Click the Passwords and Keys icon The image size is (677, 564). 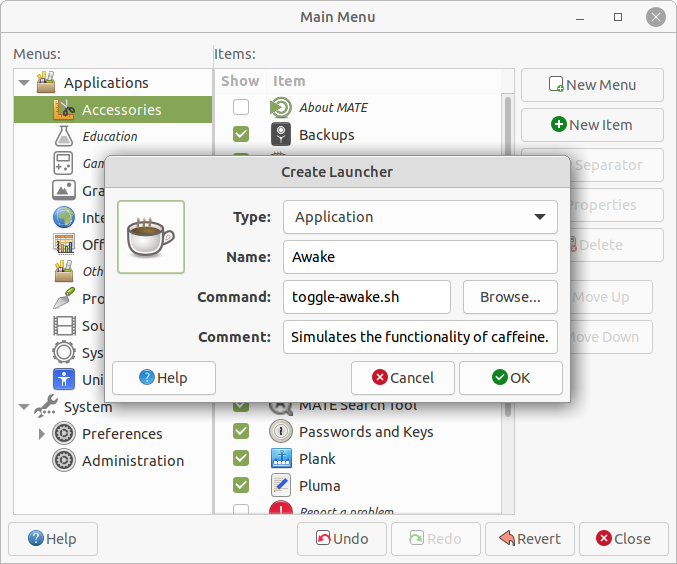281,431
